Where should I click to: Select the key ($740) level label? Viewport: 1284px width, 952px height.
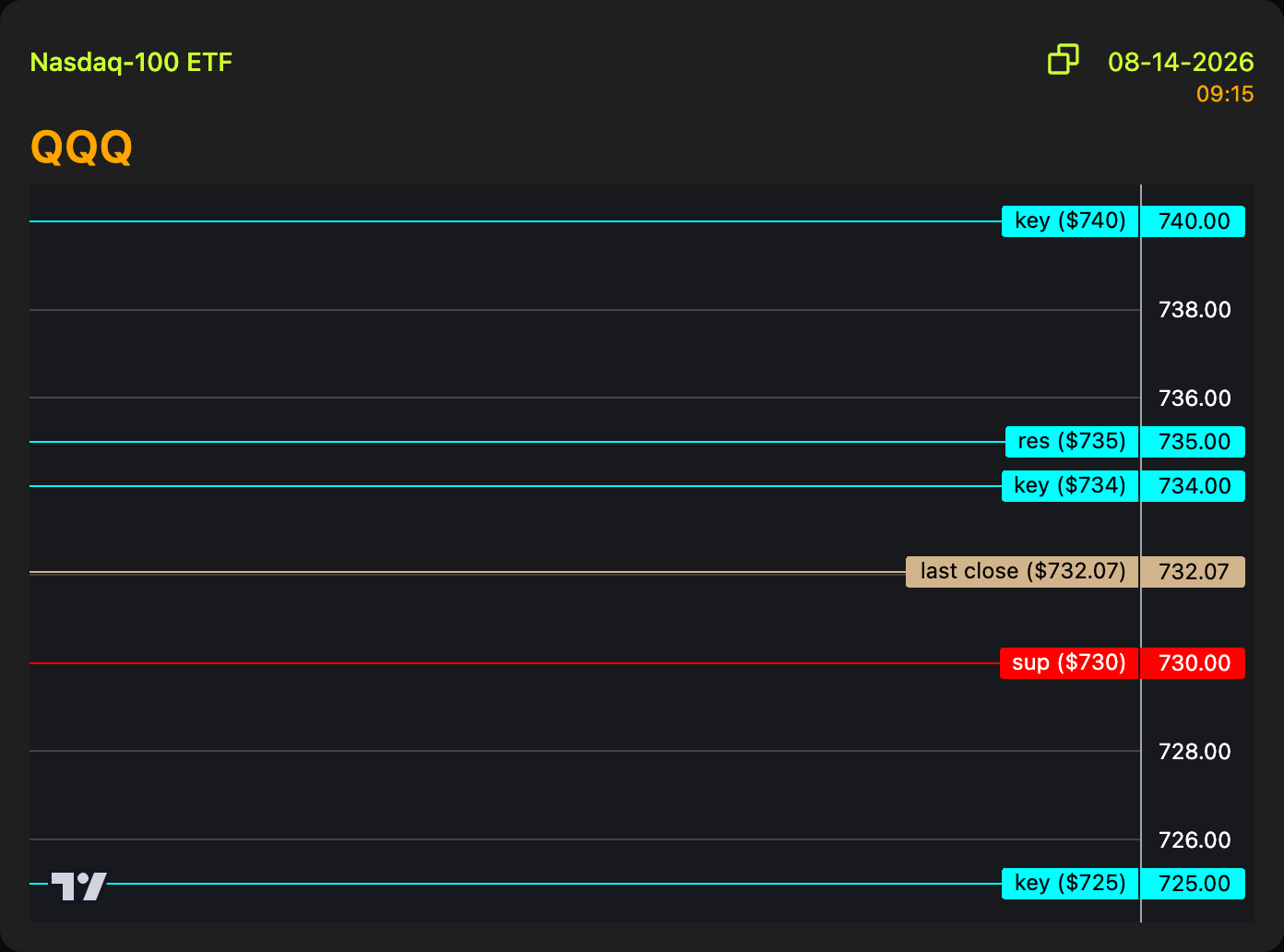coord(1070,221)
